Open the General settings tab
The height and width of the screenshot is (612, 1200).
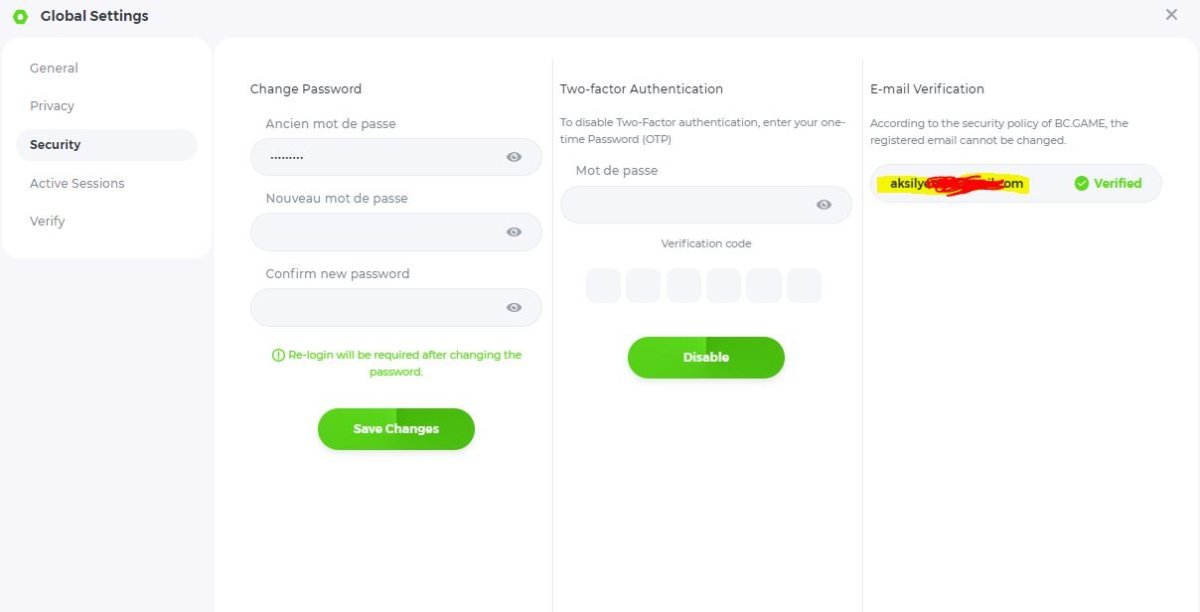tap(54, 68)
